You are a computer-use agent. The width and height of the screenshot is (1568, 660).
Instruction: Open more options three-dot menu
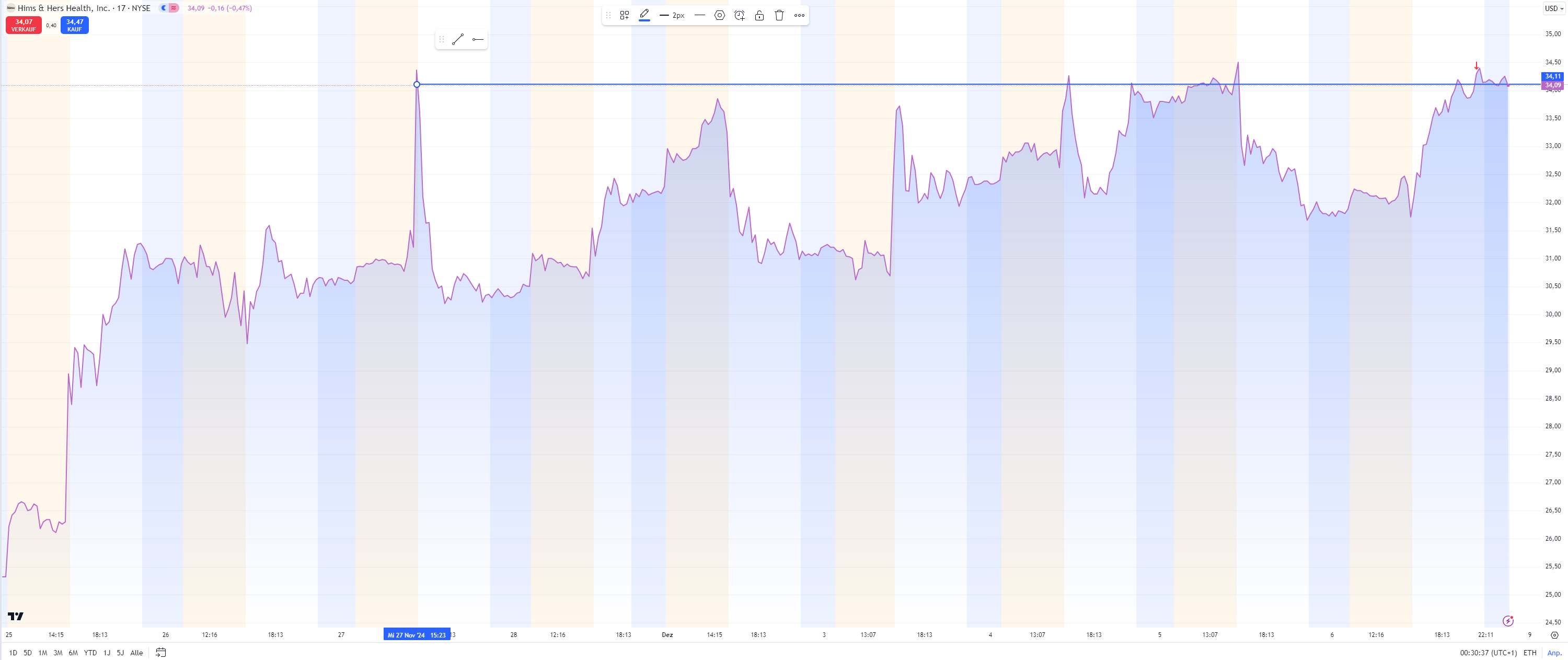coord(799,15)
